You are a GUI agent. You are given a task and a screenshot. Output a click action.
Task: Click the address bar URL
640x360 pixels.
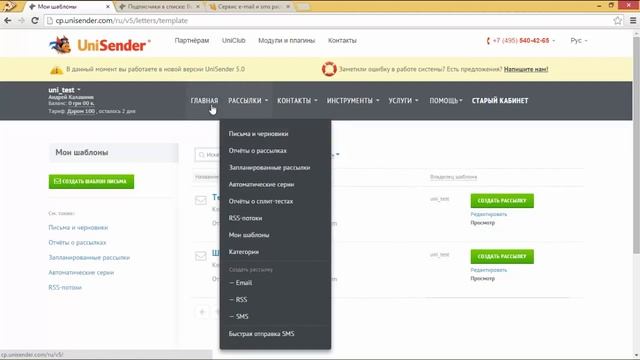(x=122, y=20)
